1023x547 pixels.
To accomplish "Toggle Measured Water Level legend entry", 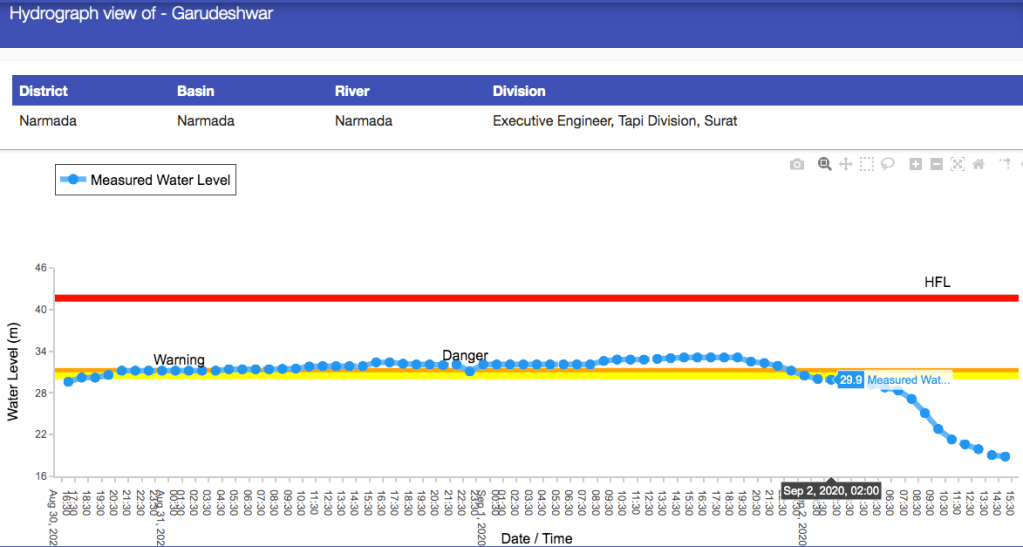I will 147,180.
